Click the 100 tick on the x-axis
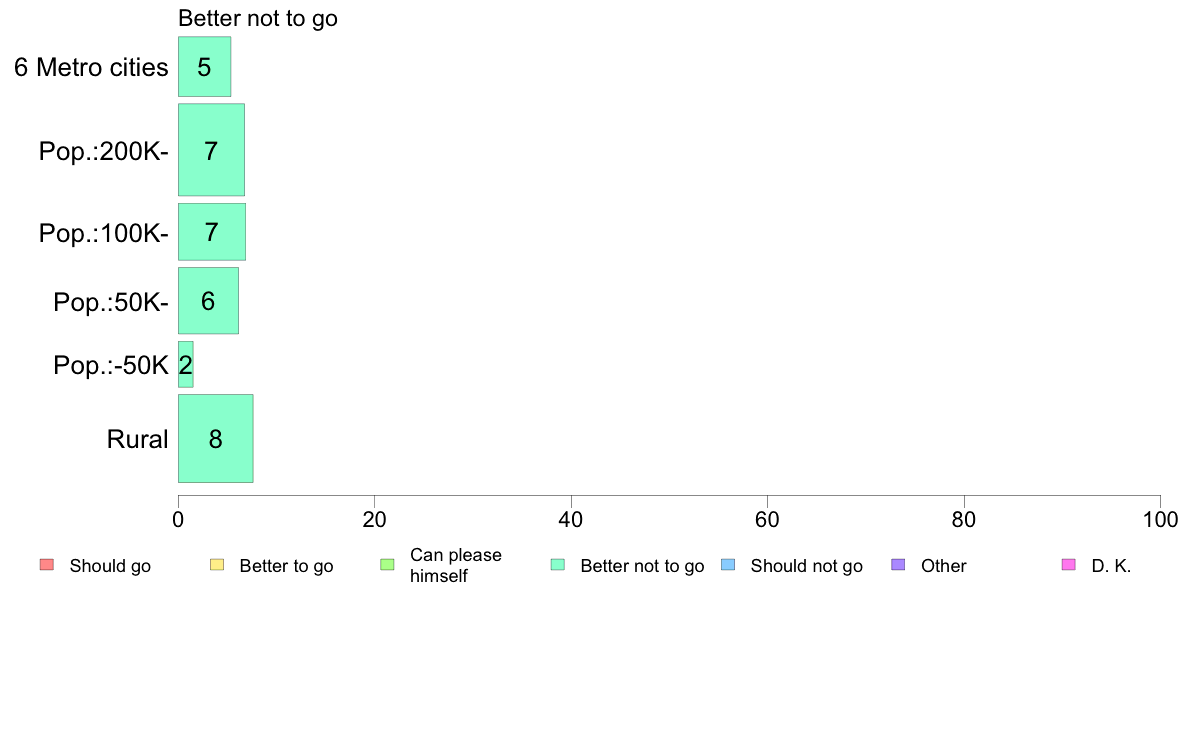The height and width of the screenshot is (736, 1188). pos(1159,520)
